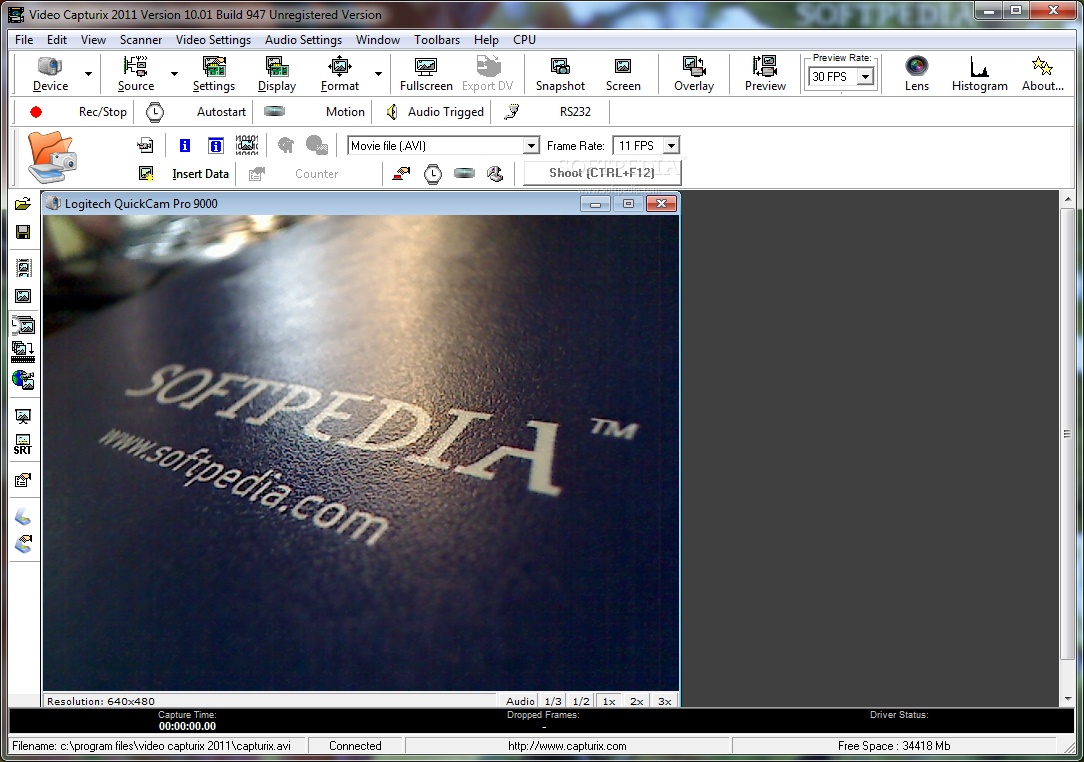Viewport: 1084px width, 762px height.
Task: Click the Connected status text
Action: coord(355,746)
